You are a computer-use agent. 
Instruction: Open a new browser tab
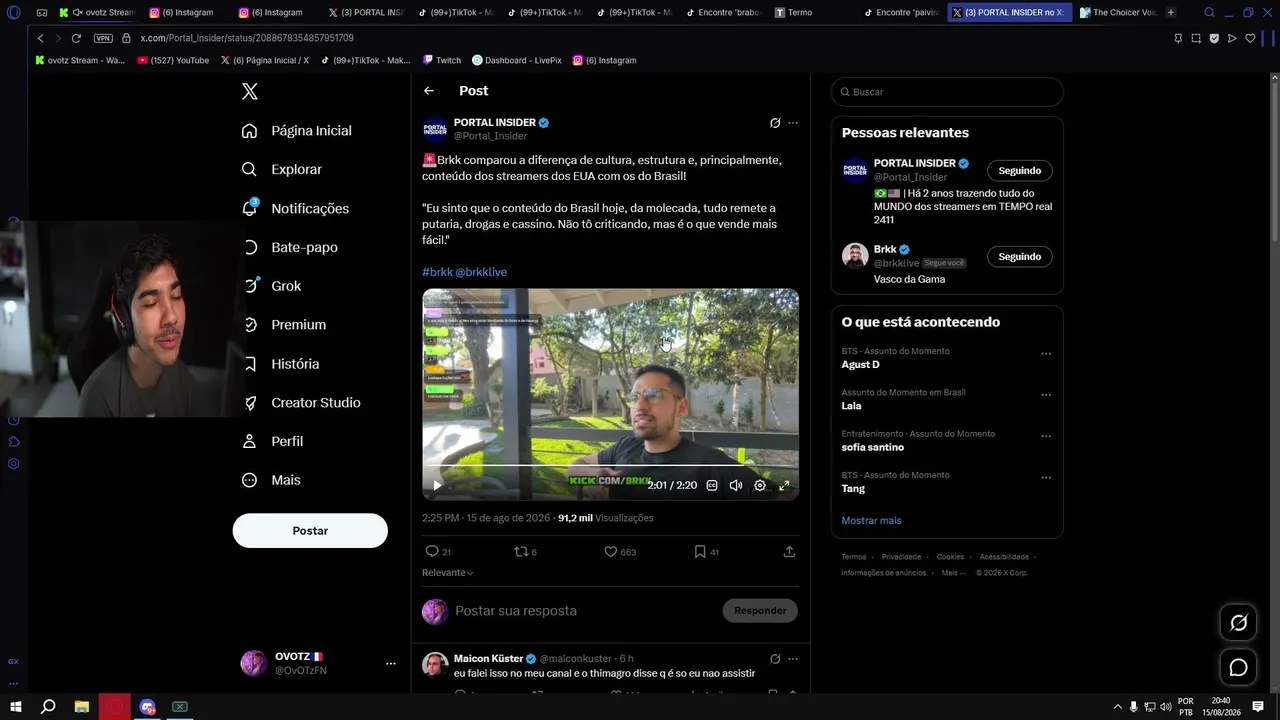tap(1171, 13)
